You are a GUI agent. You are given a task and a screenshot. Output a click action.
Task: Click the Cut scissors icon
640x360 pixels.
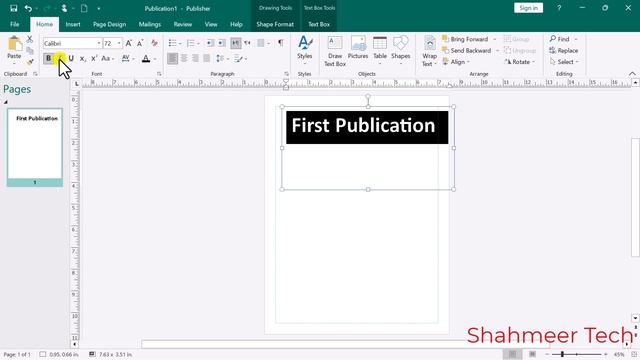click(30, 39)
